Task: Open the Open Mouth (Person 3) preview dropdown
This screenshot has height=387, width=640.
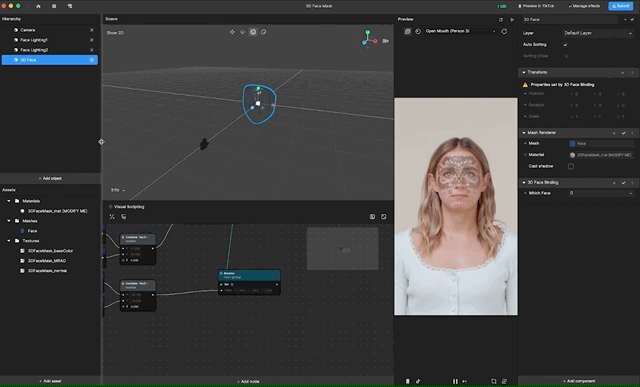Action: pyautogui.click(x=460, y=31)
